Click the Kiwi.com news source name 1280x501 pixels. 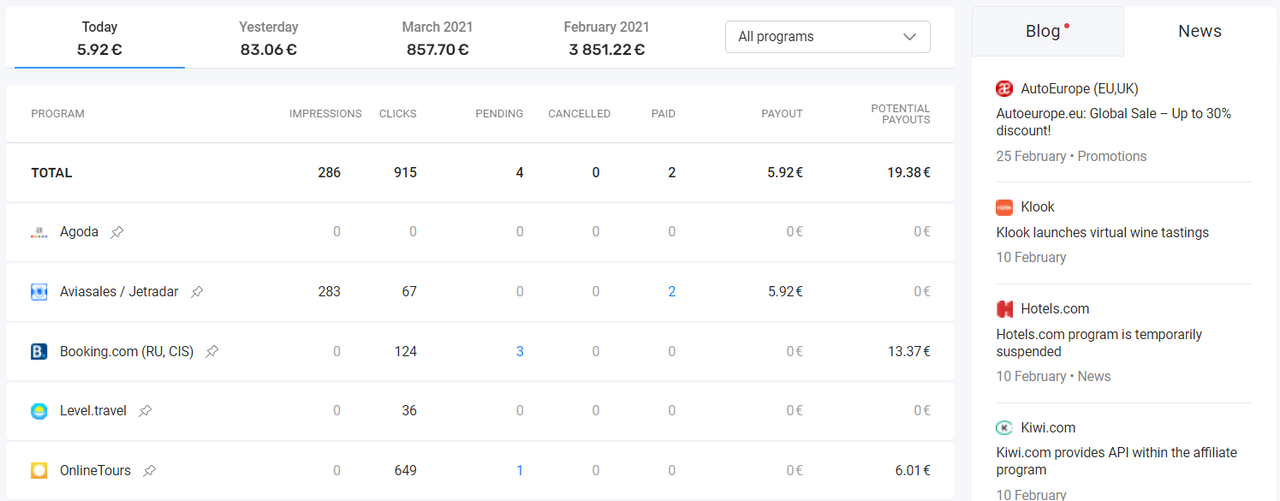[1048, 428]
